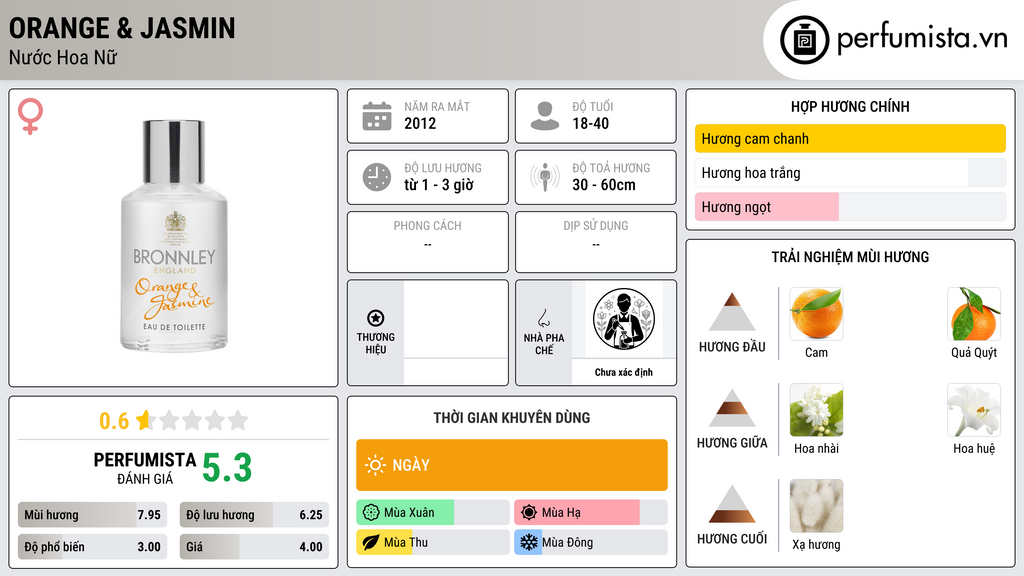This screenshot has width=1024, height=576.
Task: Click the 0.6 star rating number
Action: [114, 421]
